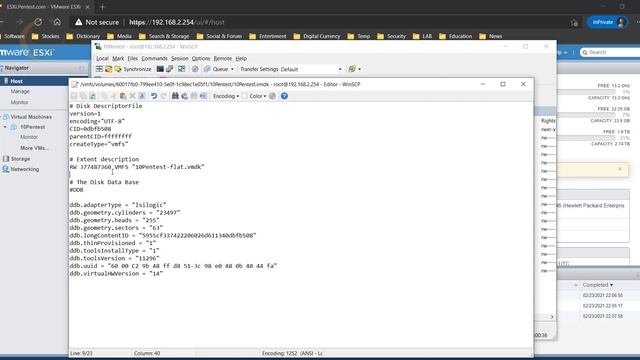Click browser Forward arrow
This screenshot has width=640, height=360.
coord(19,22)
